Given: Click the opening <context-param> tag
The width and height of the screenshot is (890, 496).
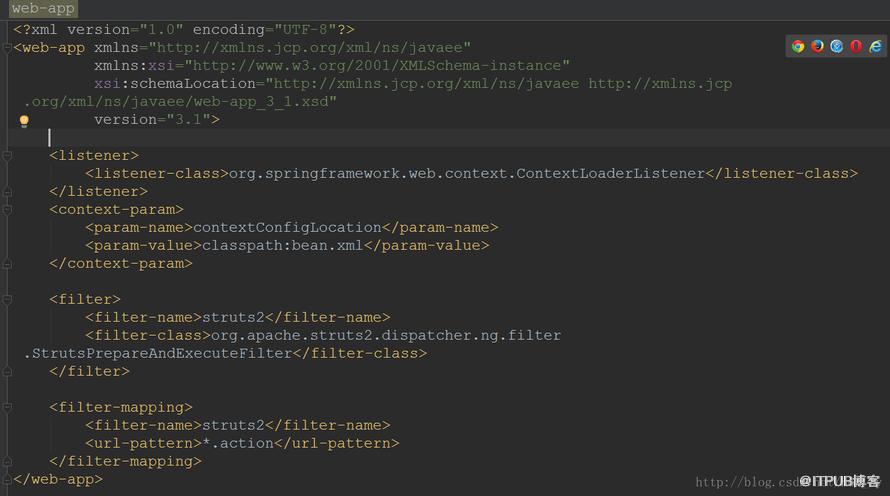Looking at the screenshot, I should [x=116, y=209].
